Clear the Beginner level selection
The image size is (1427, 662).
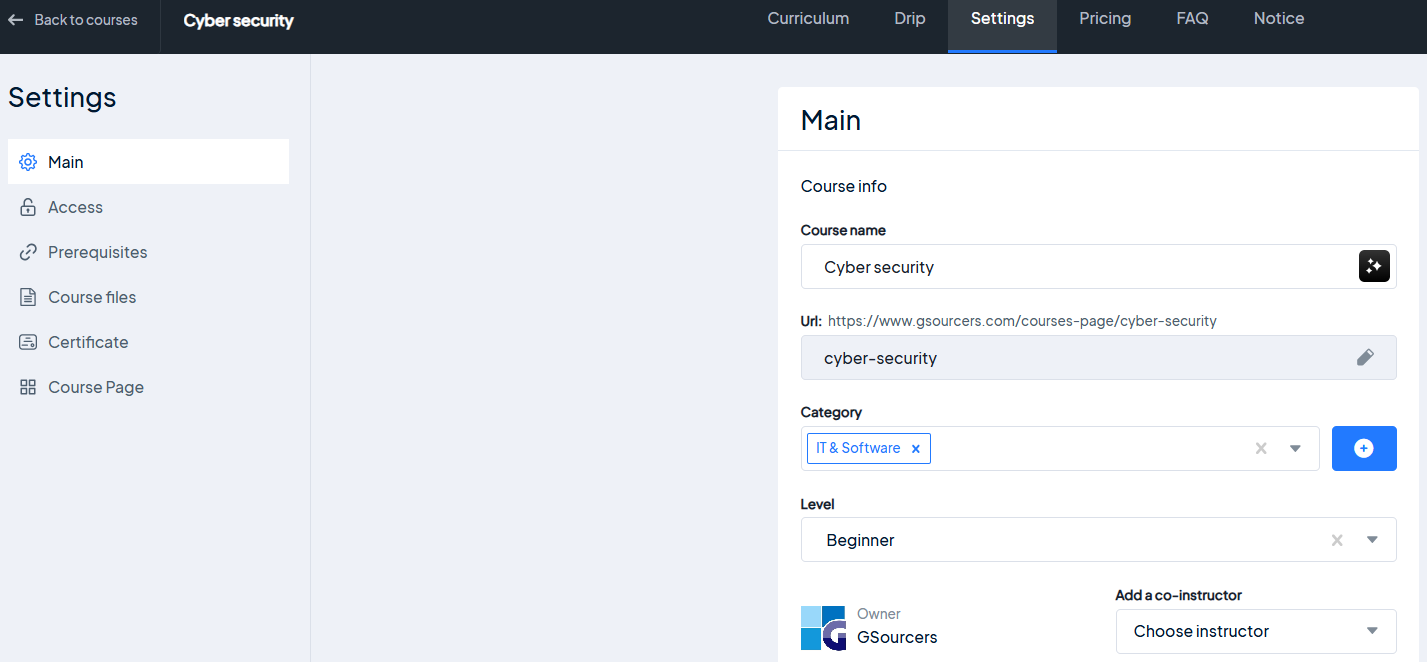click(1337, 540)
